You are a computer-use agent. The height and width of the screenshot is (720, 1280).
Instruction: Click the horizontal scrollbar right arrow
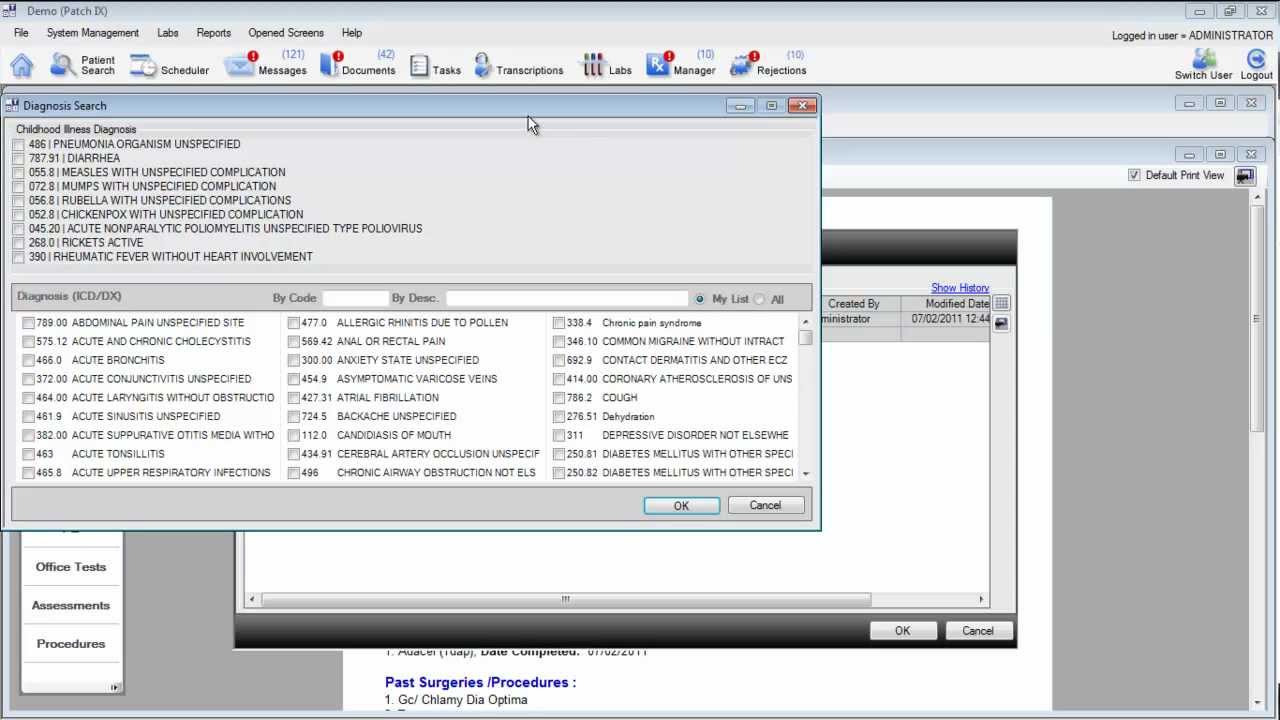coord(981,599)
